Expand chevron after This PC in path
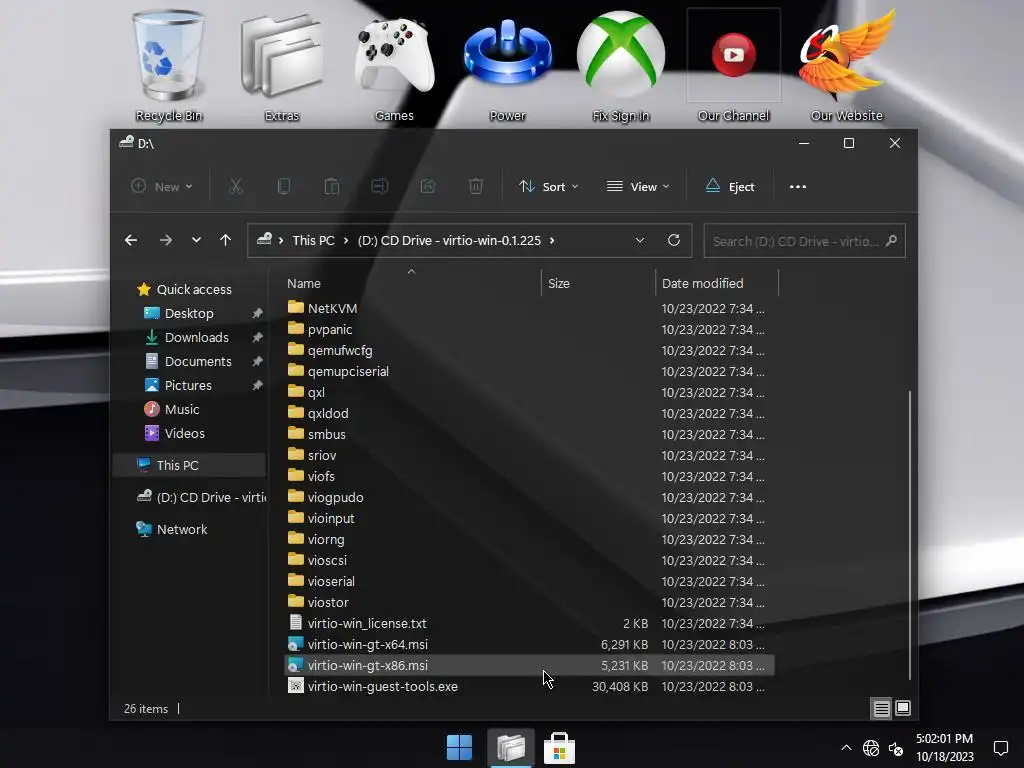 345,240
